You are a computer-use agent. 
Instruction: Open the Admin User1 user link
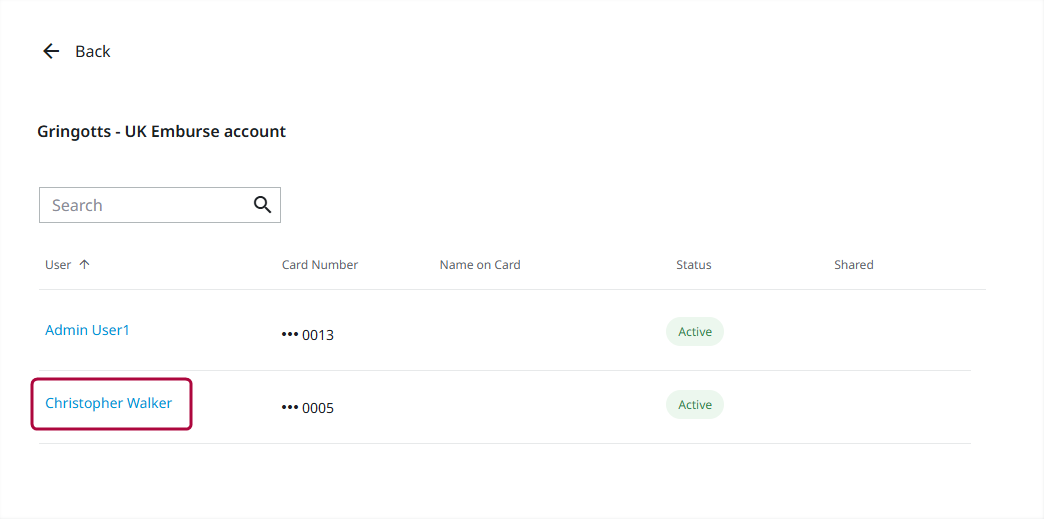coord(87,330)
